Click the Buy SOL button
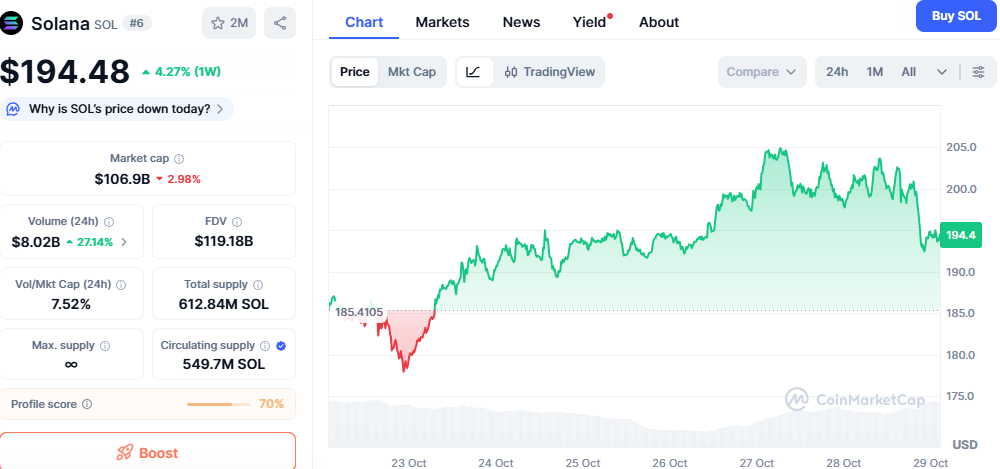The image size is (1000, 469). pyautogui.click(x=955, y=16)
